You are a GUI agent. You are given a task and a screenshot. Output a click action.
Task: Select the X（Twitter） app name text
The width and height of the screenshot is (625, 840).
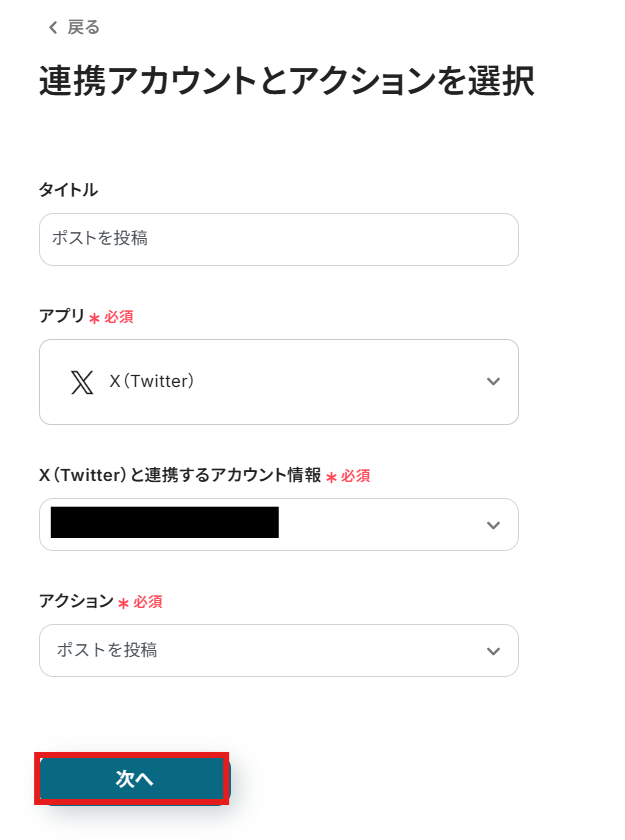152,381
